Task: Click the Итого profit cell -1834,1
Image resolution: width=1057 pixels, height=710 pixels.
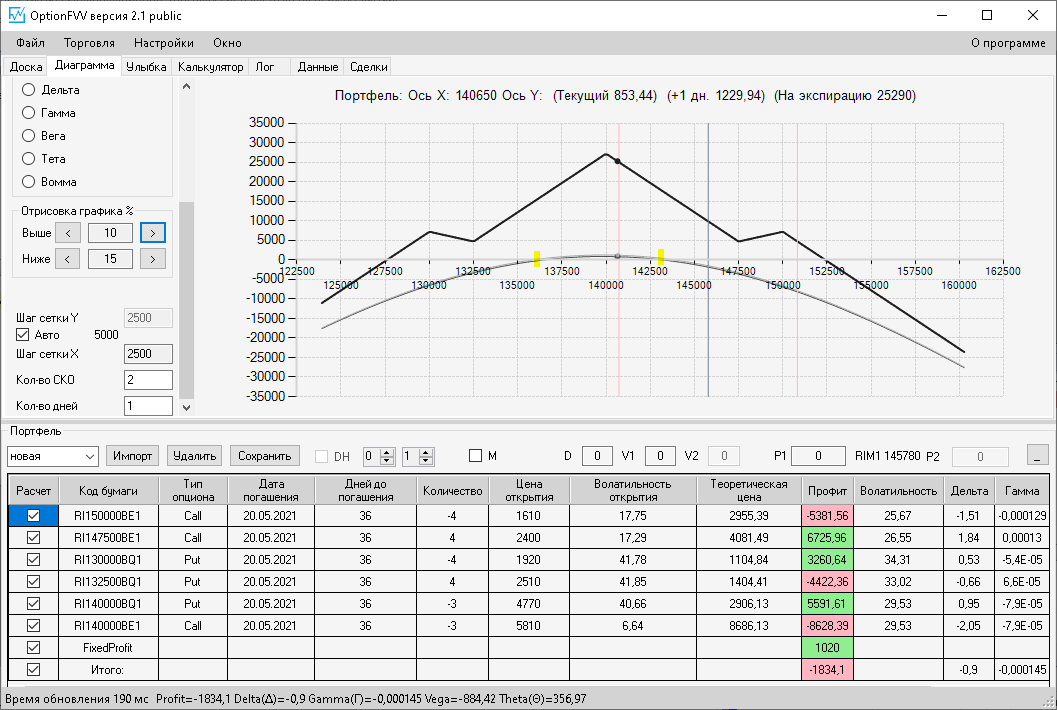Action: pos(827,670)
